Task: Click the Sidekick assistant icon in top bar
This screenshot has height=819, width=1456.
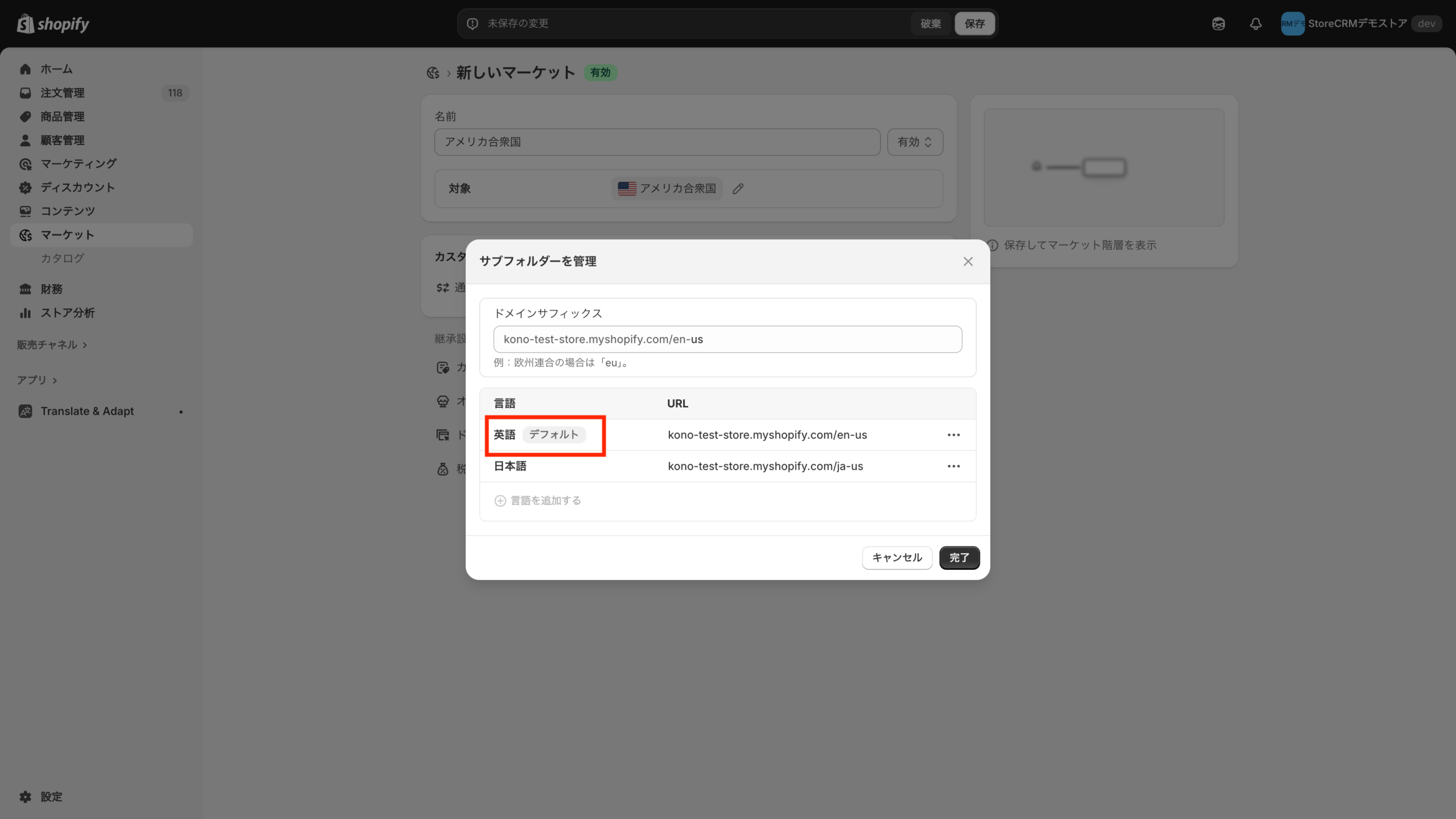Action: 1218,24
